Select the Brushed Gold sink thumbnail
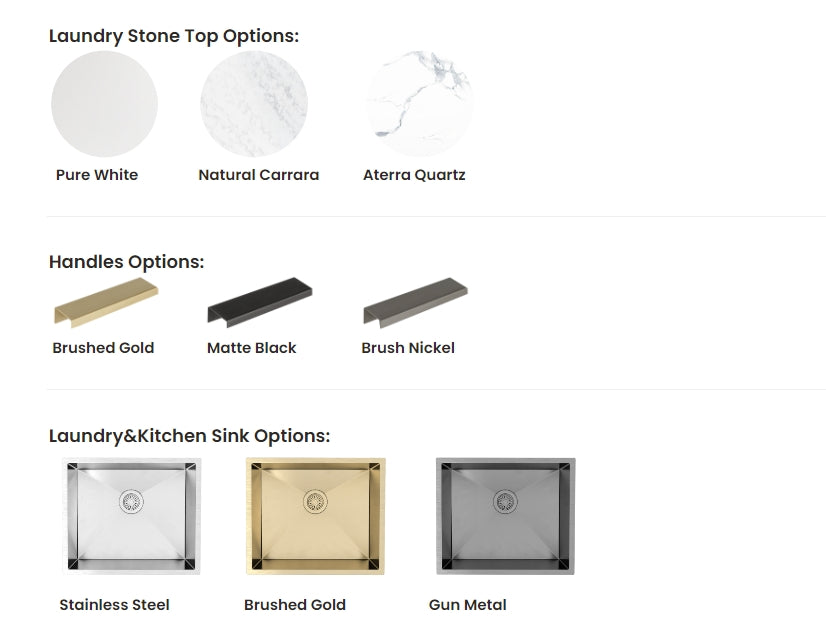Viewport: 826px width, 643px height. point(315,516)
